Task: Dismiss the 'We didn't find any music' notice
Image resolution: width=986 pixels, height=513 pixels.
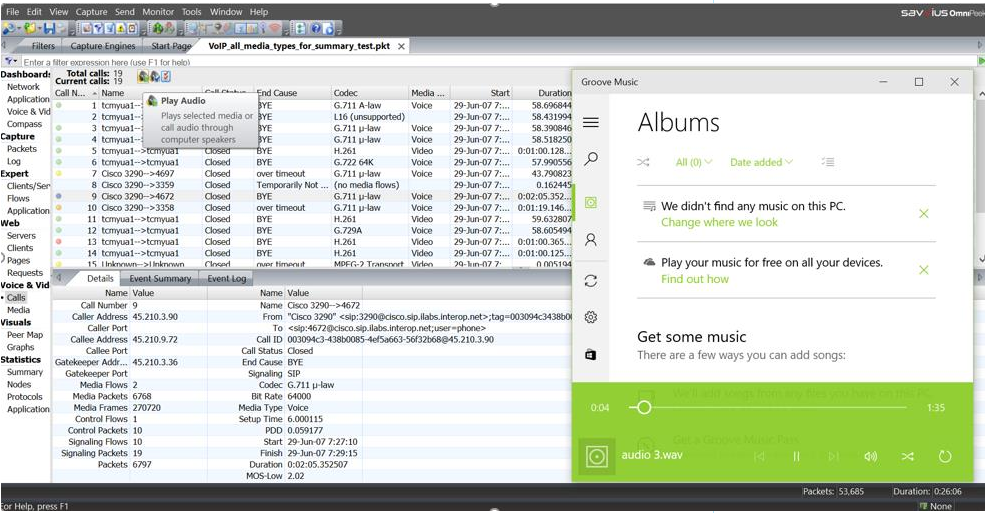Action: 923,214
